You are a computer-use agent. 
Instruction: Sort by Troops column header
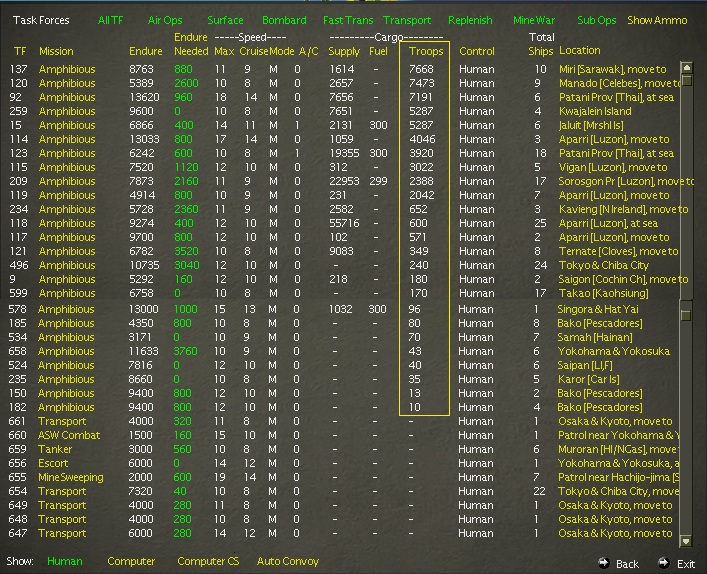coord(426,51)
